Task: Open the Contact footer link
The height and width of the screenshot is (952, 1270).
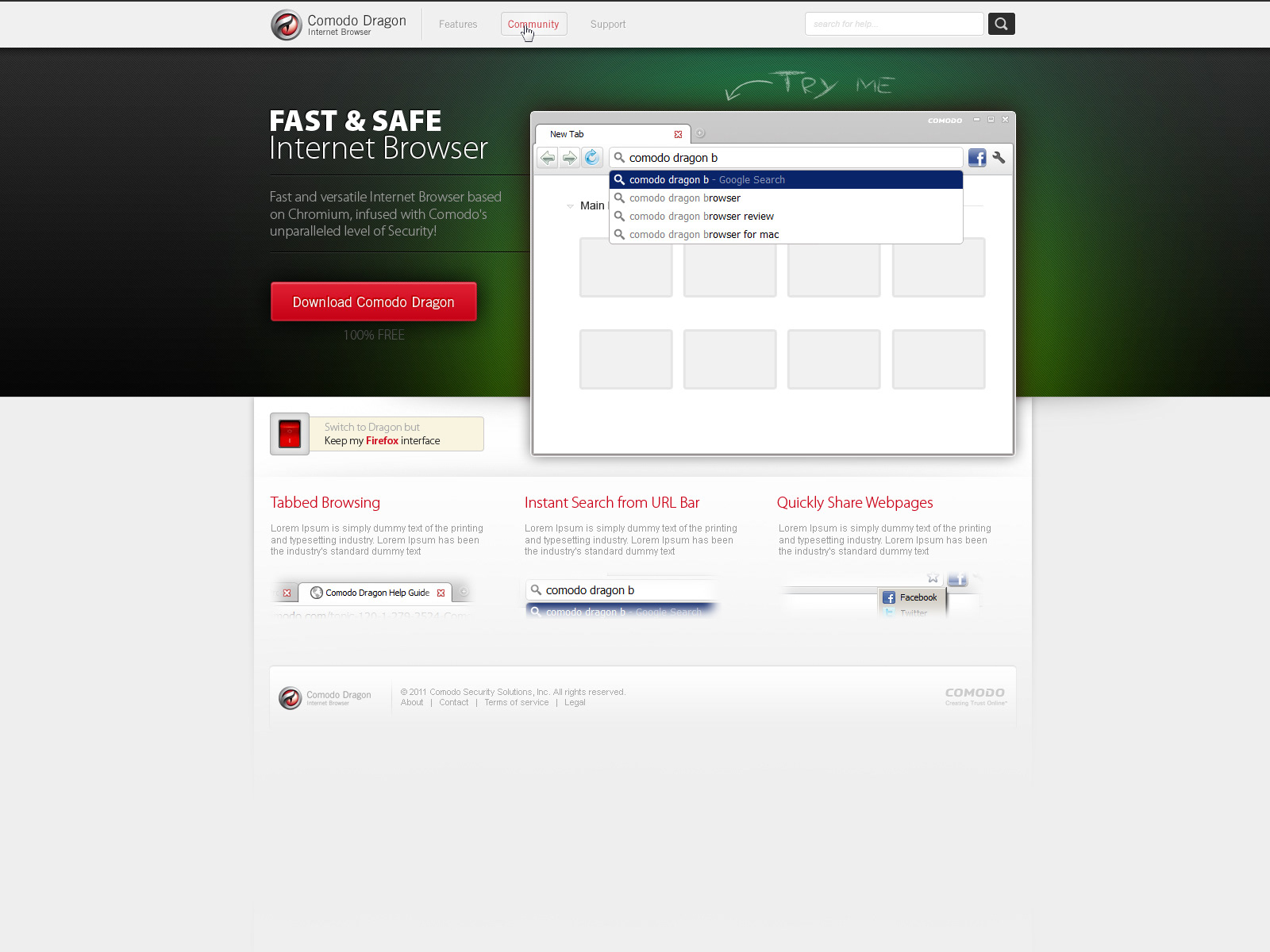Action: point(454,703)
